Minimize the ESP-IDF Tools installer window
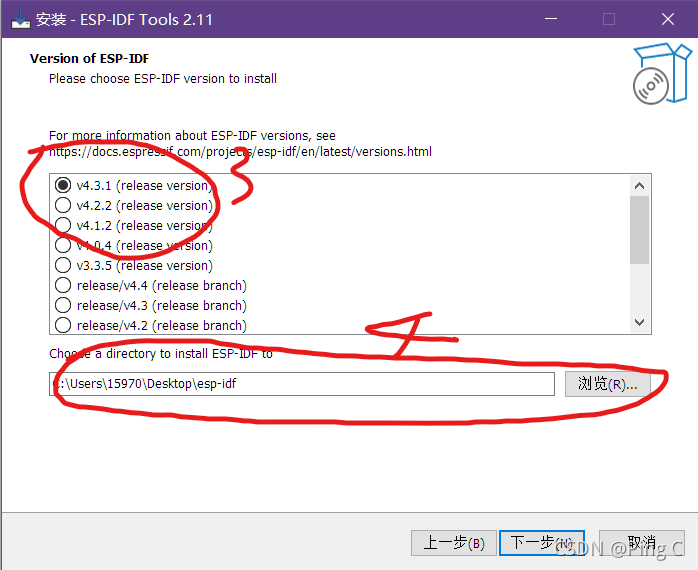 (551, 19)
